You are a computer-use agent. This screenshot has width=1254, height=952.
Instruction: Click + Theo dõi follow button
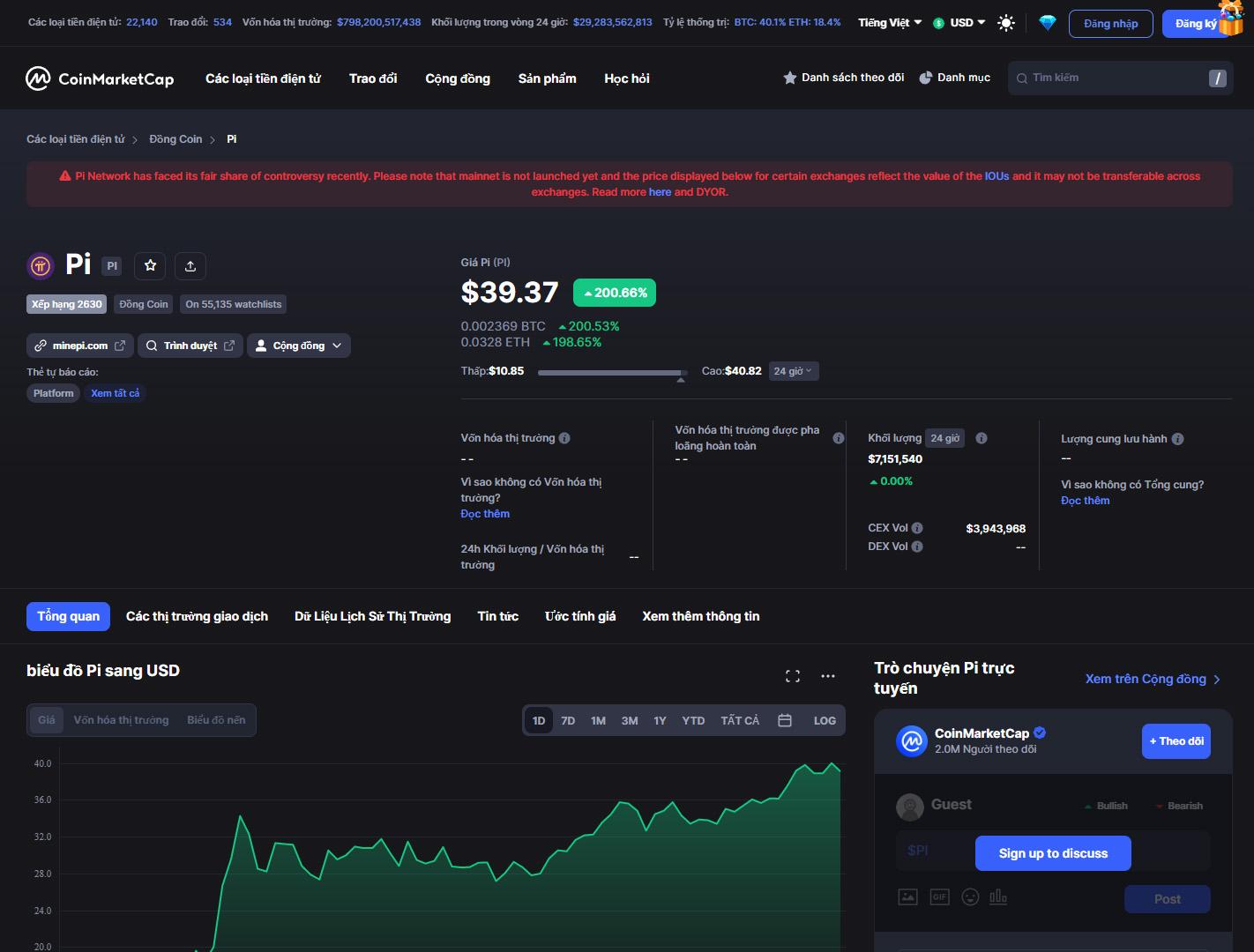tap(1176, 741)
